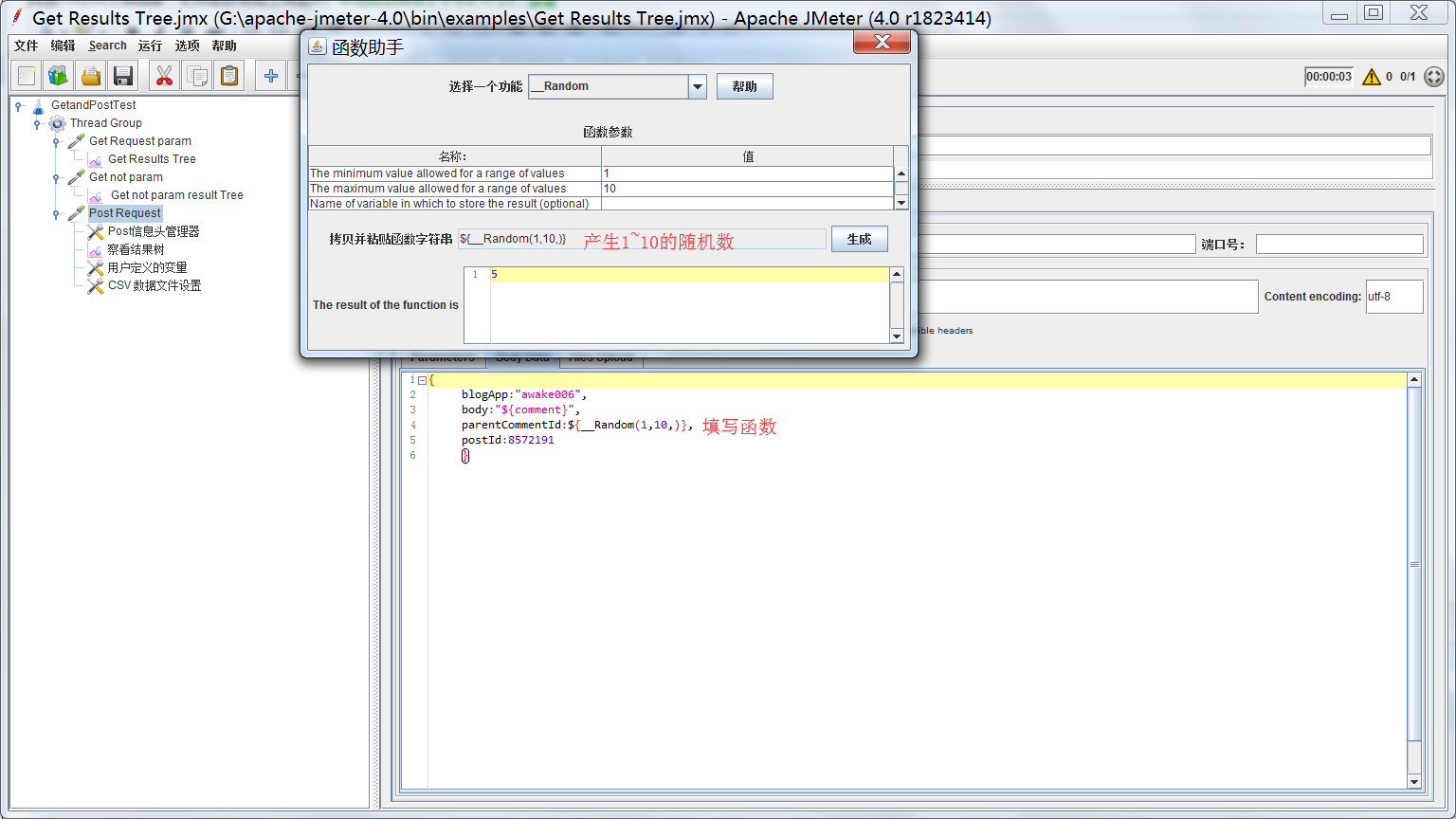Screen dimensions: 1456x819
Task: Collapse the Thread Group tree node
Action: pos(37,123)
